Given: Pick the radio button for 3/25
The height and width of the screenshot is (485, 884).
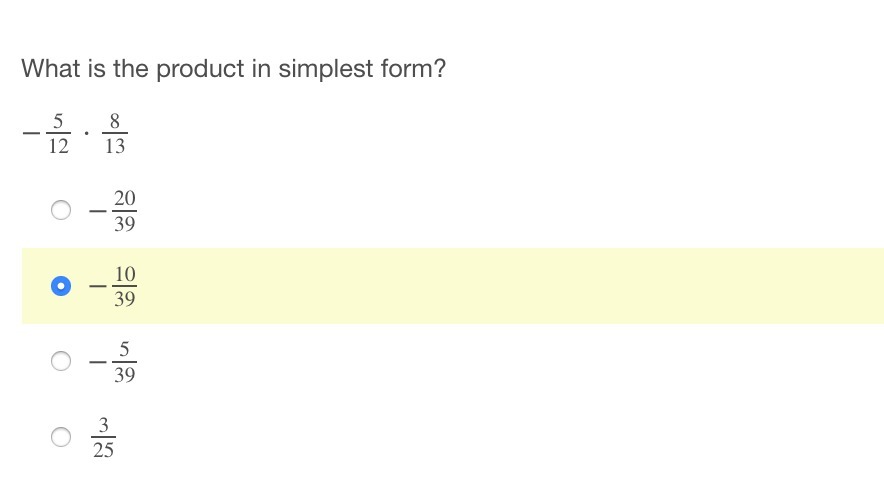Looking at the screenshot, I should (61, 436).
